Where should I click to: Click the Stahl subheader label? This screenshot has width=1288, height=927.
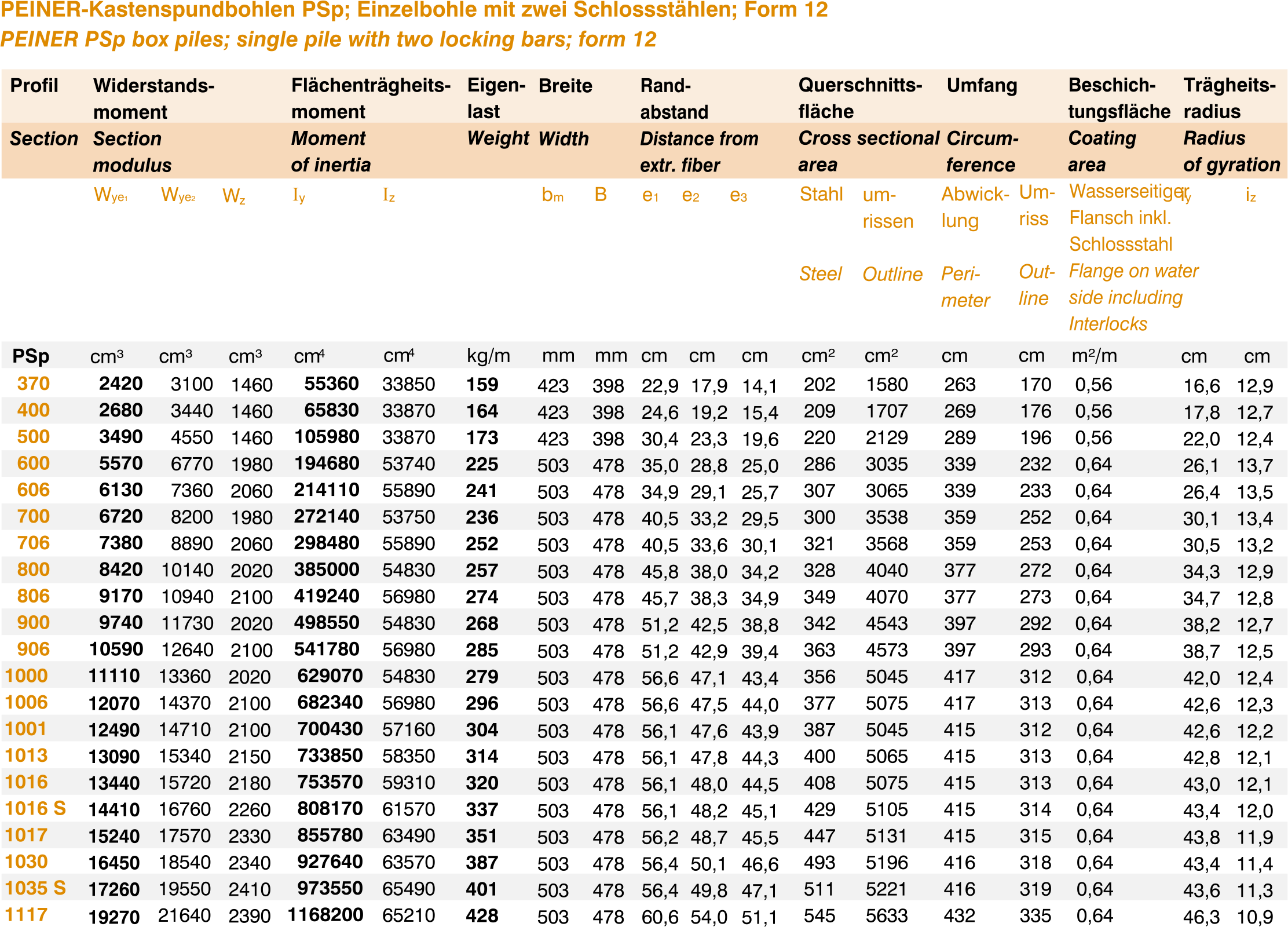point(821,194)
